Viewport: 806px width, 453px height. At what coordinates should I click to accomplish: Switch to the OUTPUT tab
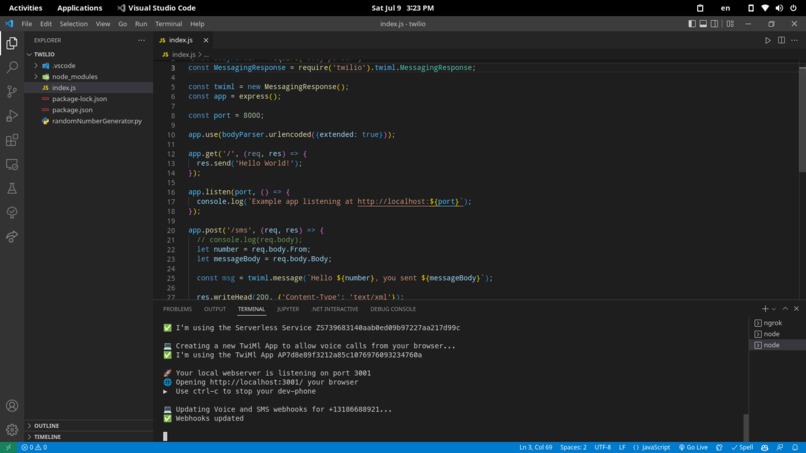click(x=215, y=309)
